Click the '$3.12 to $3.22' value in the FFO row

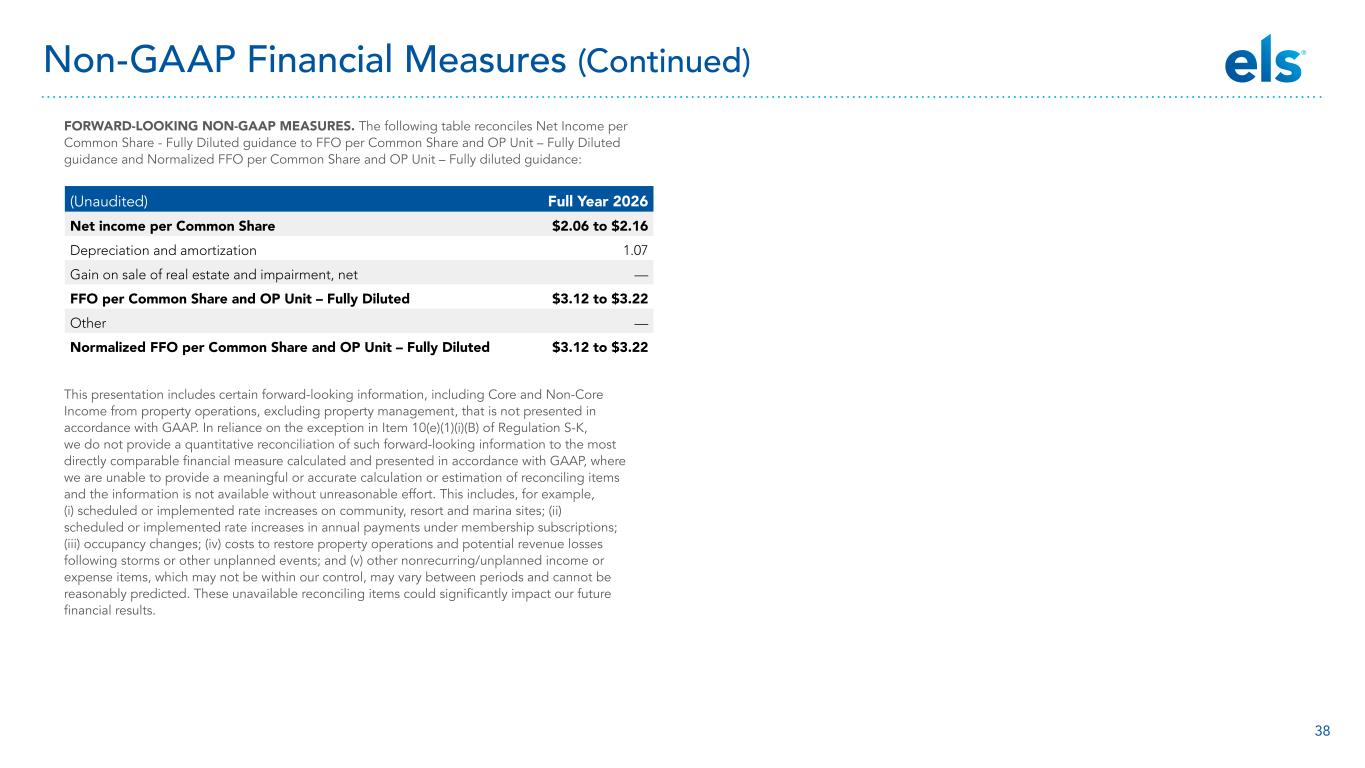pos(600,298)
